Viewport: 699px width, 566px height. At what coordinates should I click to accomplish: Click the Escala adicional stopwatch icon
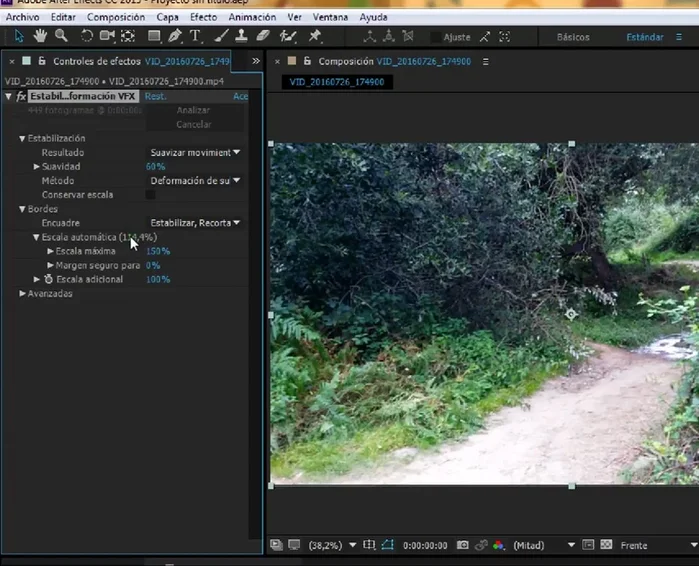[48, 280]
